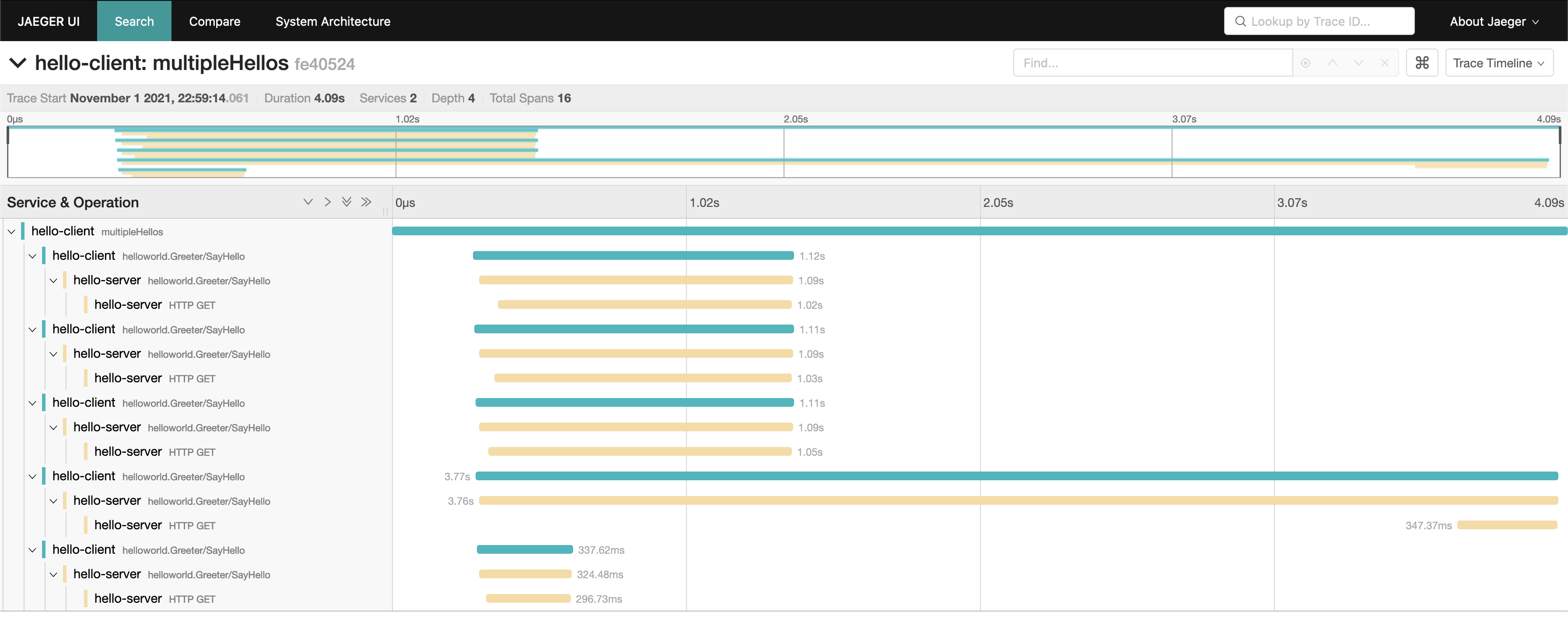The height and width of the screenshot is (643, 1568).
Task: Click the locate search results target icon
Action: (1305, 63)
